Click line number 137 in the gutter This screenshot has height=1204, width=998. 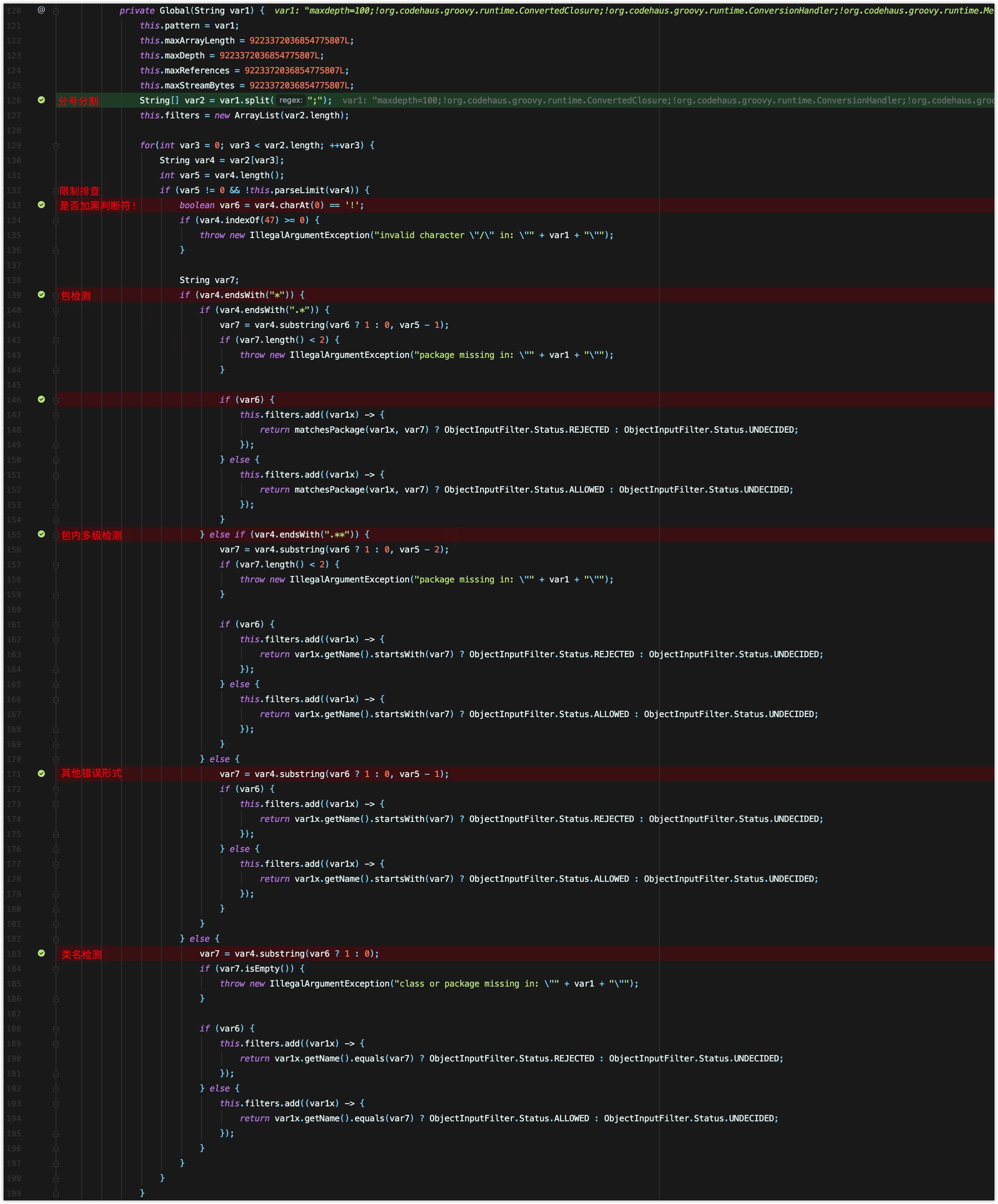pos(14,265)
